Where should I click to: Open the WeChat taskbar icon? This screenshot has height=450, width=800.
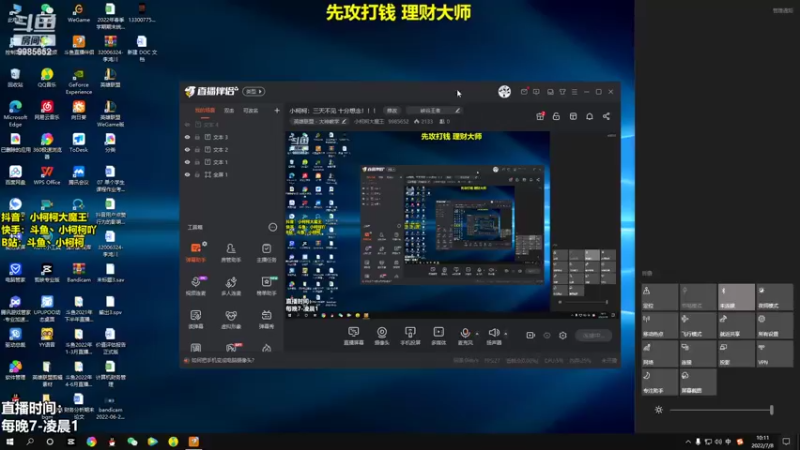point(132,441)
